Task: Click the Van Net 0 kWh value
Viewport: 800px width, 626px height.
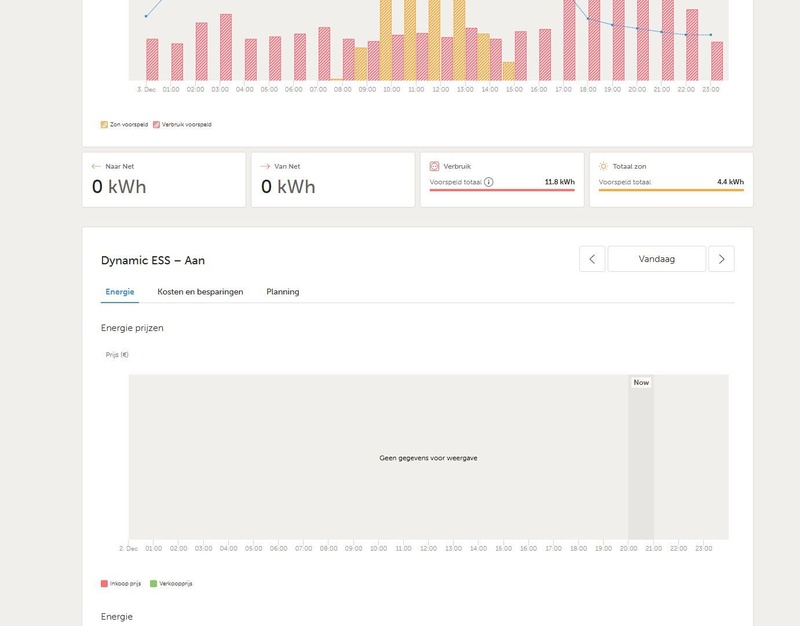Action: [x=288, y=187]
